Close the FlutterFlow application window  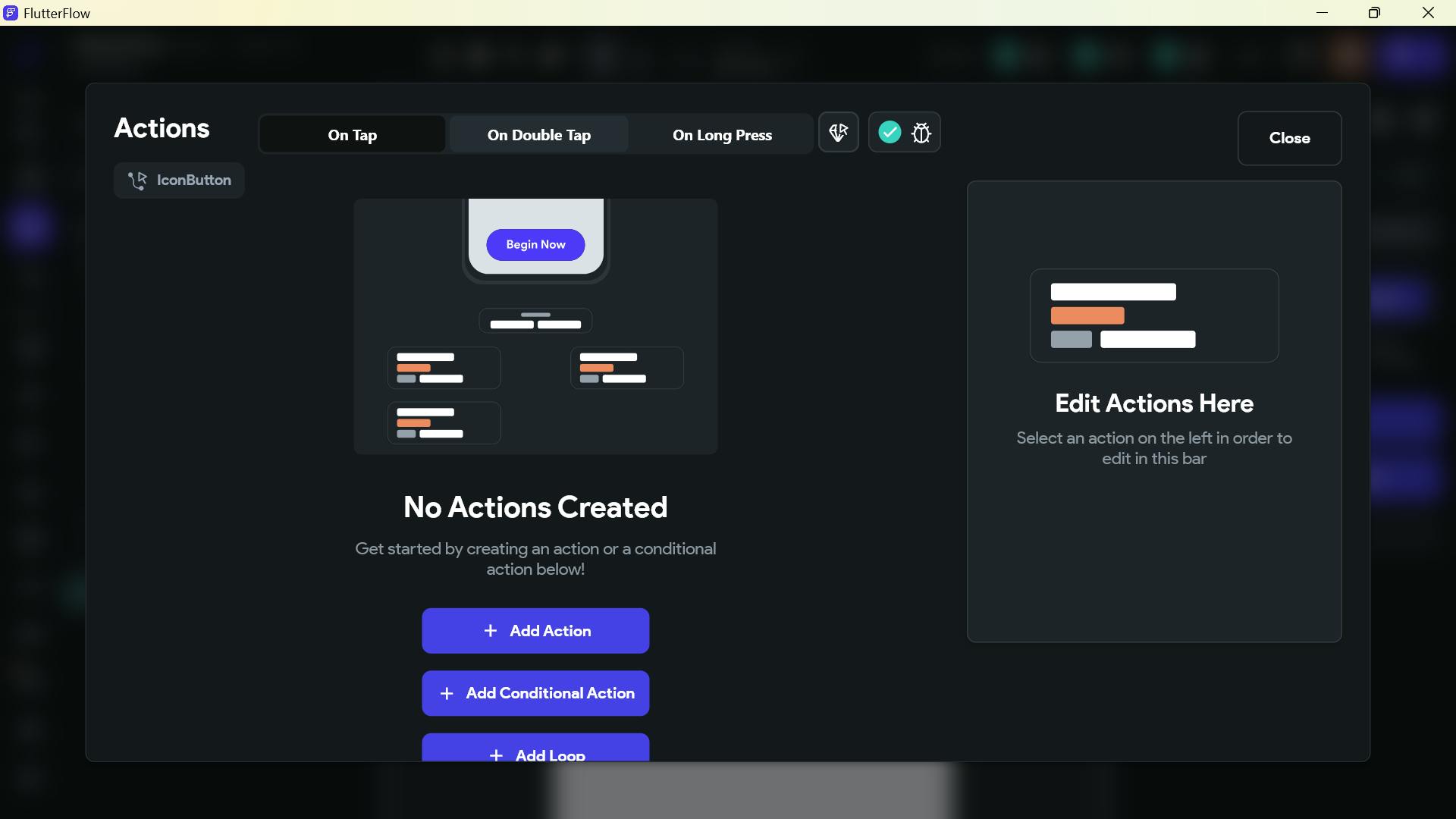(1428, 13)
